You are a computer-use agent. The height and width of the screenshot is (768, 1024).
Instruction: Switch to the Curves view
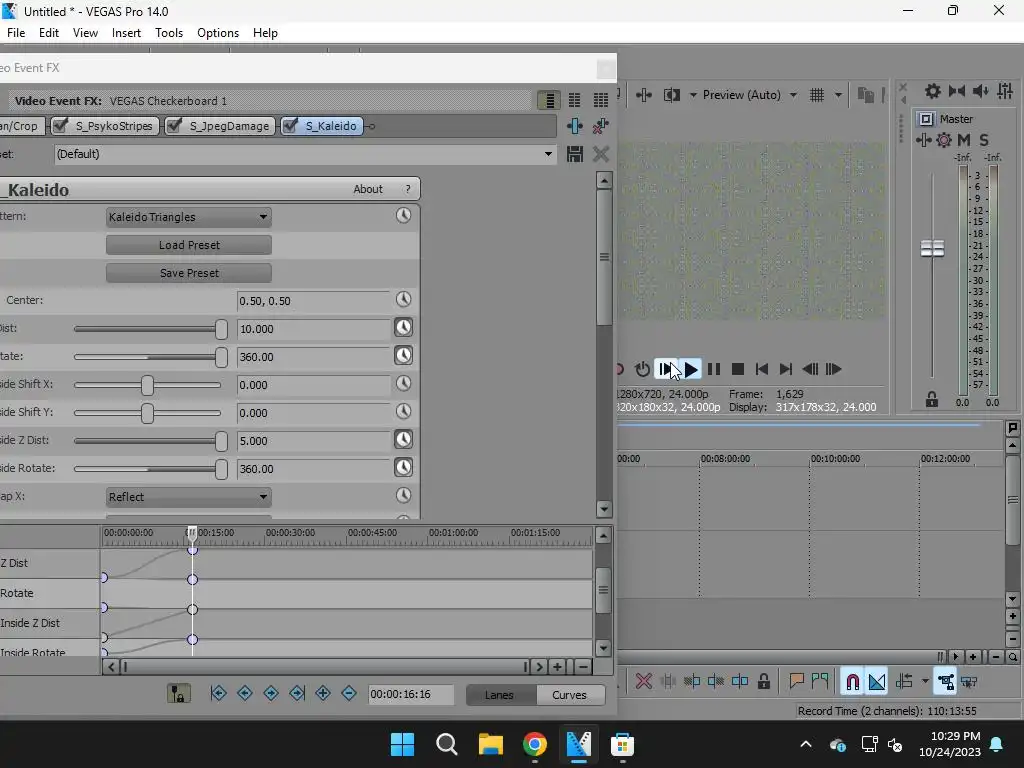click(569, 695)
